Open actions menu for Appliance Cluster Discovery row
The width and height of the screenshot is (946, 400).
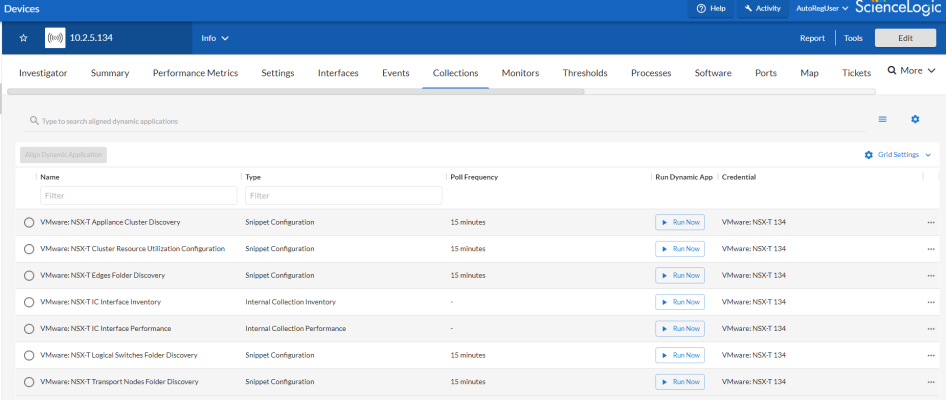click(x=931, y=222)
